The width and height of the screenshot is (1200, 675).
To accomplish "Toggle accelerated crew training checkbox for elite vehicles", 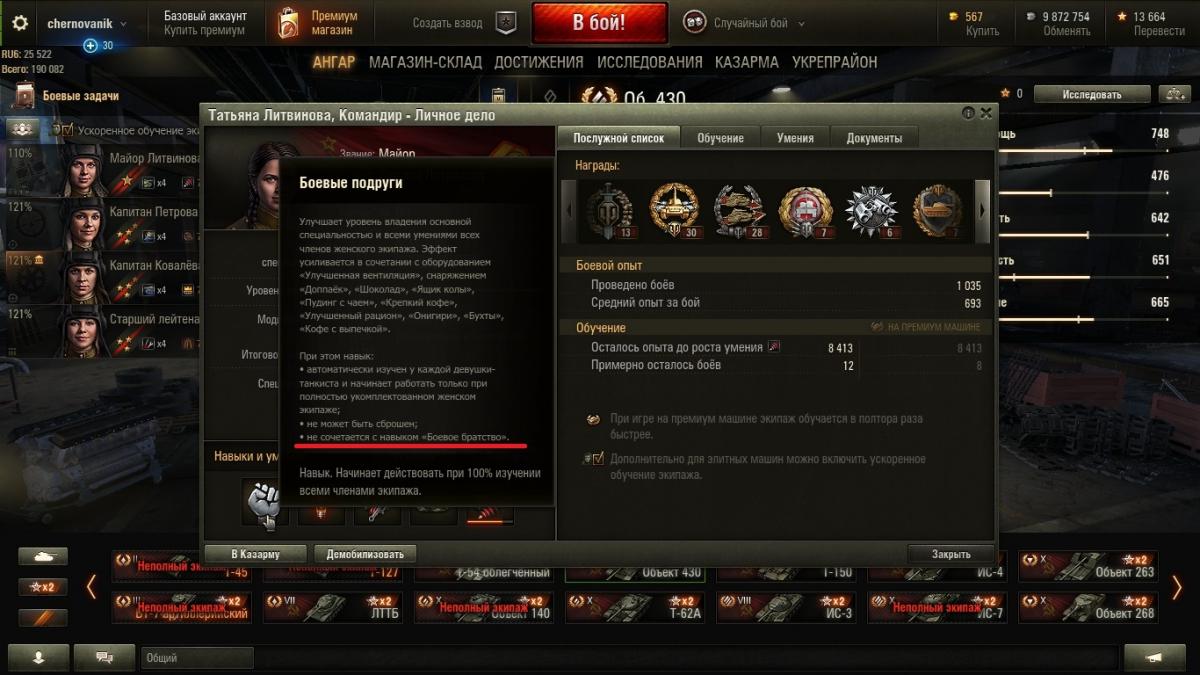I will [x=598, y=459].
